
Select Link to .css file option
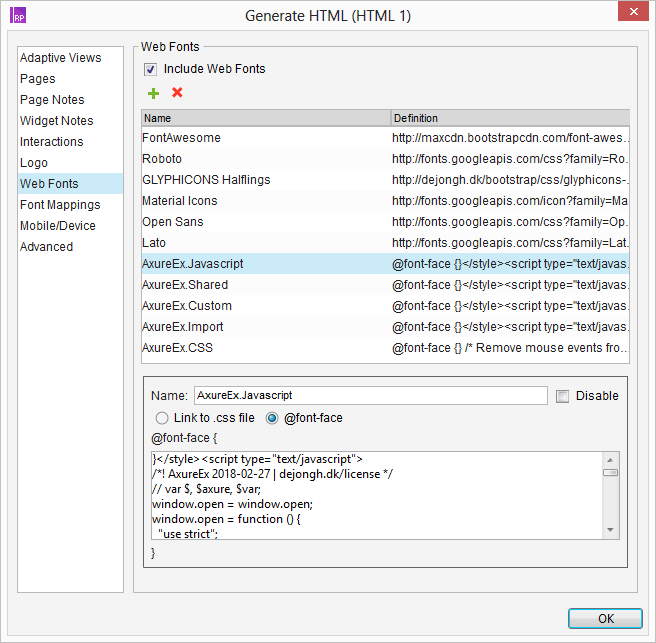point(161,418)
